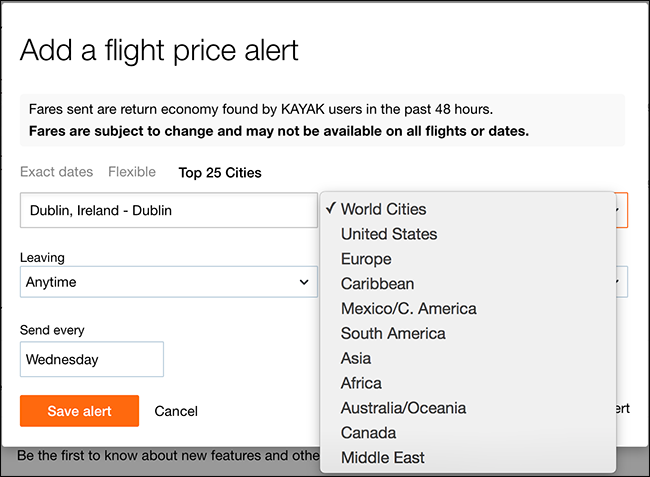Choose Mexico/C. America from the list
This screenshot has height=477, width=650.
408,308
